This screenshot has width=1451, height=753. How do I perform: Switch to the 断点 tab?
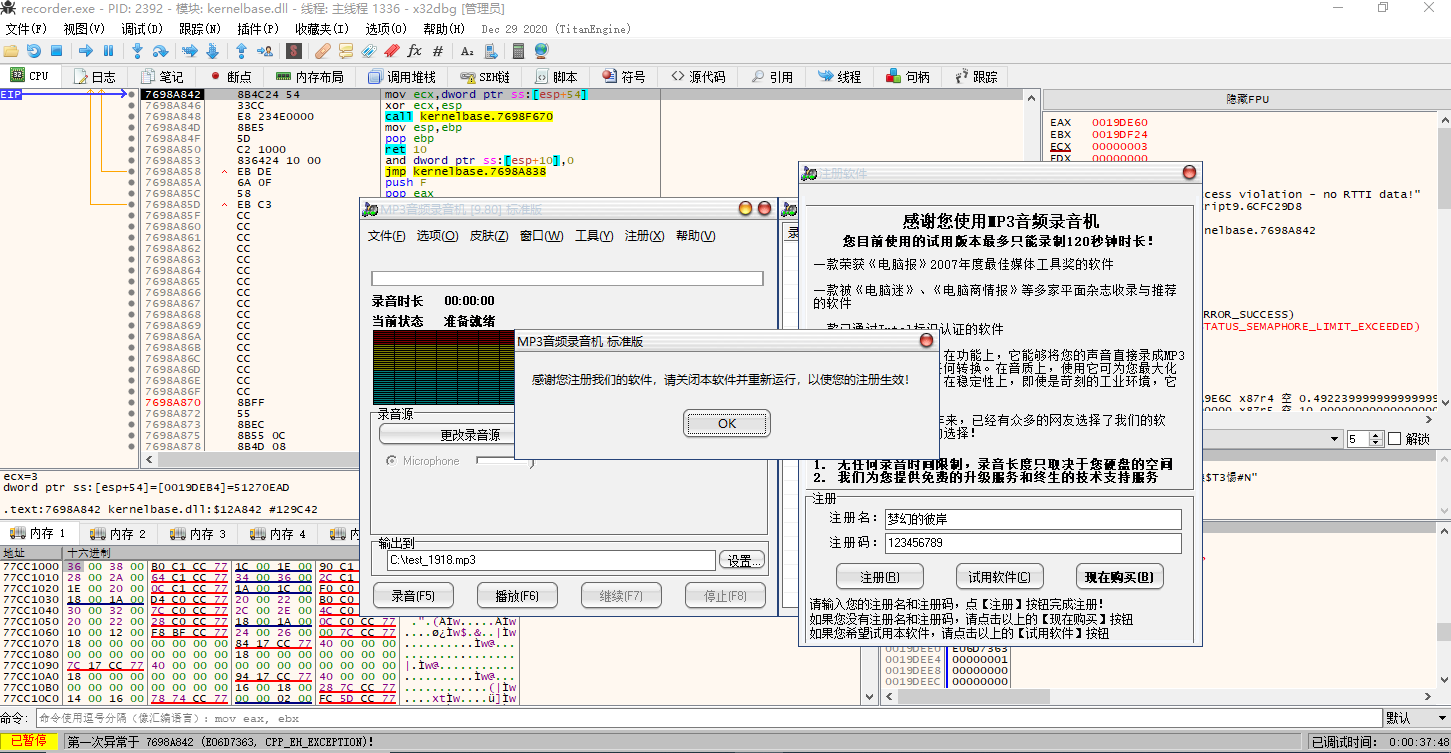tap(231, 76)
